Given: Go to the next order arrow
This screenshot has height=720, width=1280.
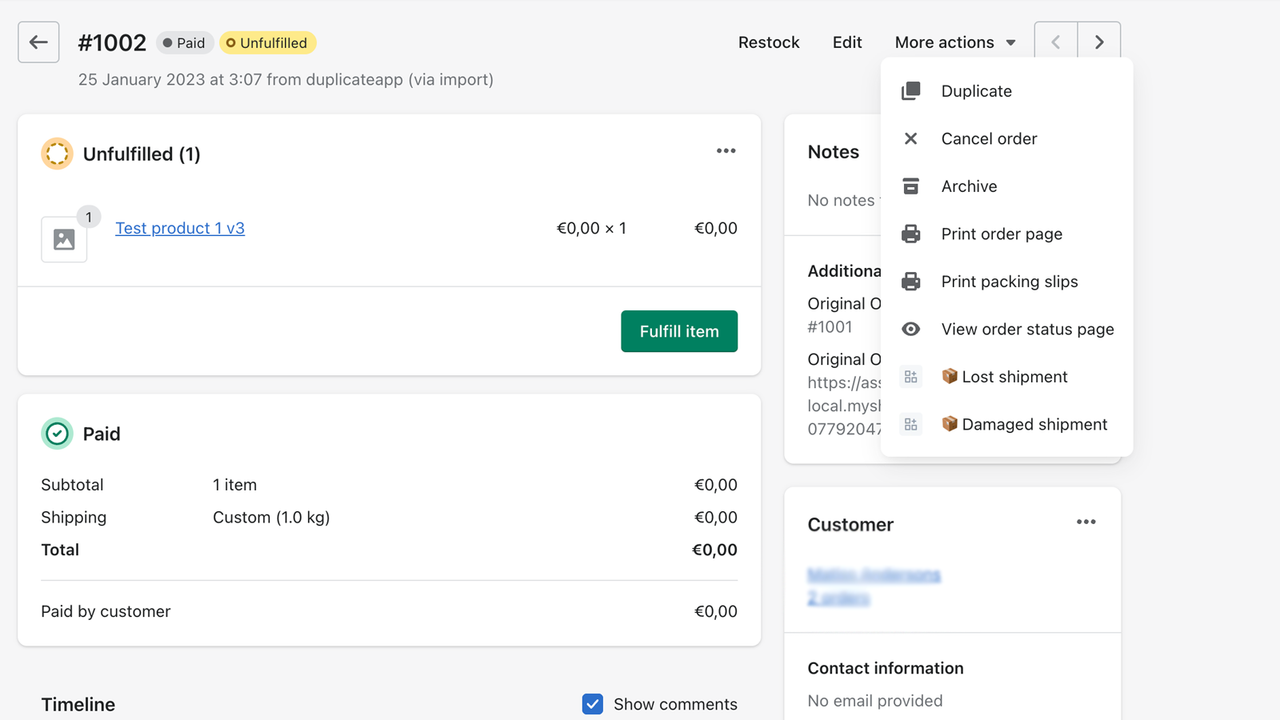Looking at the screenshot, I should (1099, 42).
